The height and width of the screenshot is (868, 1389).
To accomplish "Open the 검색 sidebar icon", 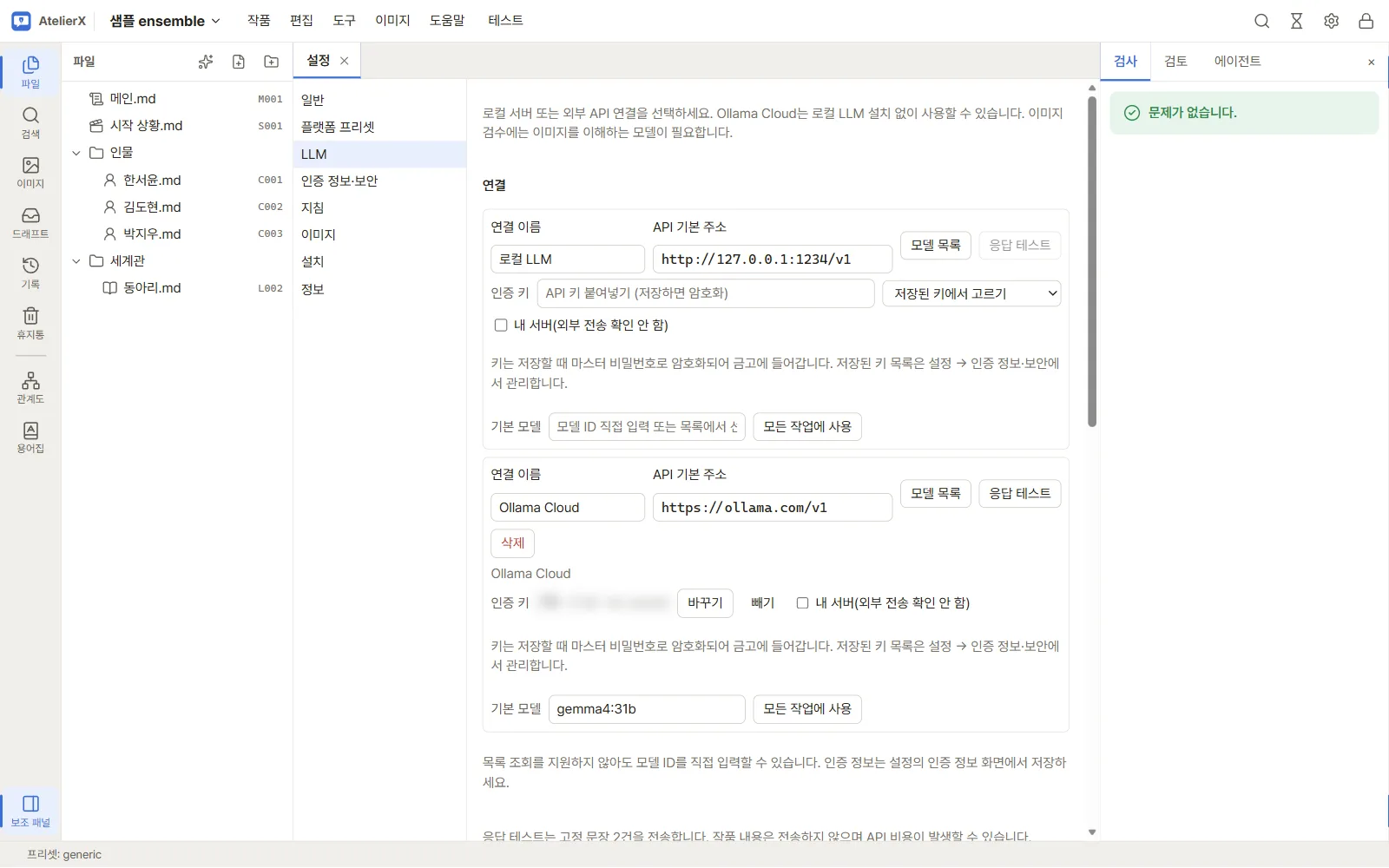I will pos(30,122).
